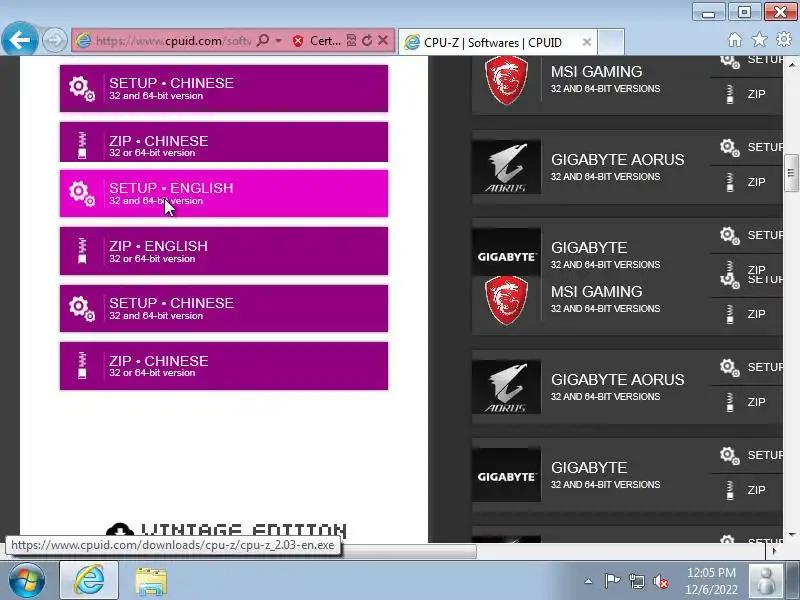800x600 pixels.
Task: Click the lower GIGABYTE AORUS title text
Action: point(617,380)
